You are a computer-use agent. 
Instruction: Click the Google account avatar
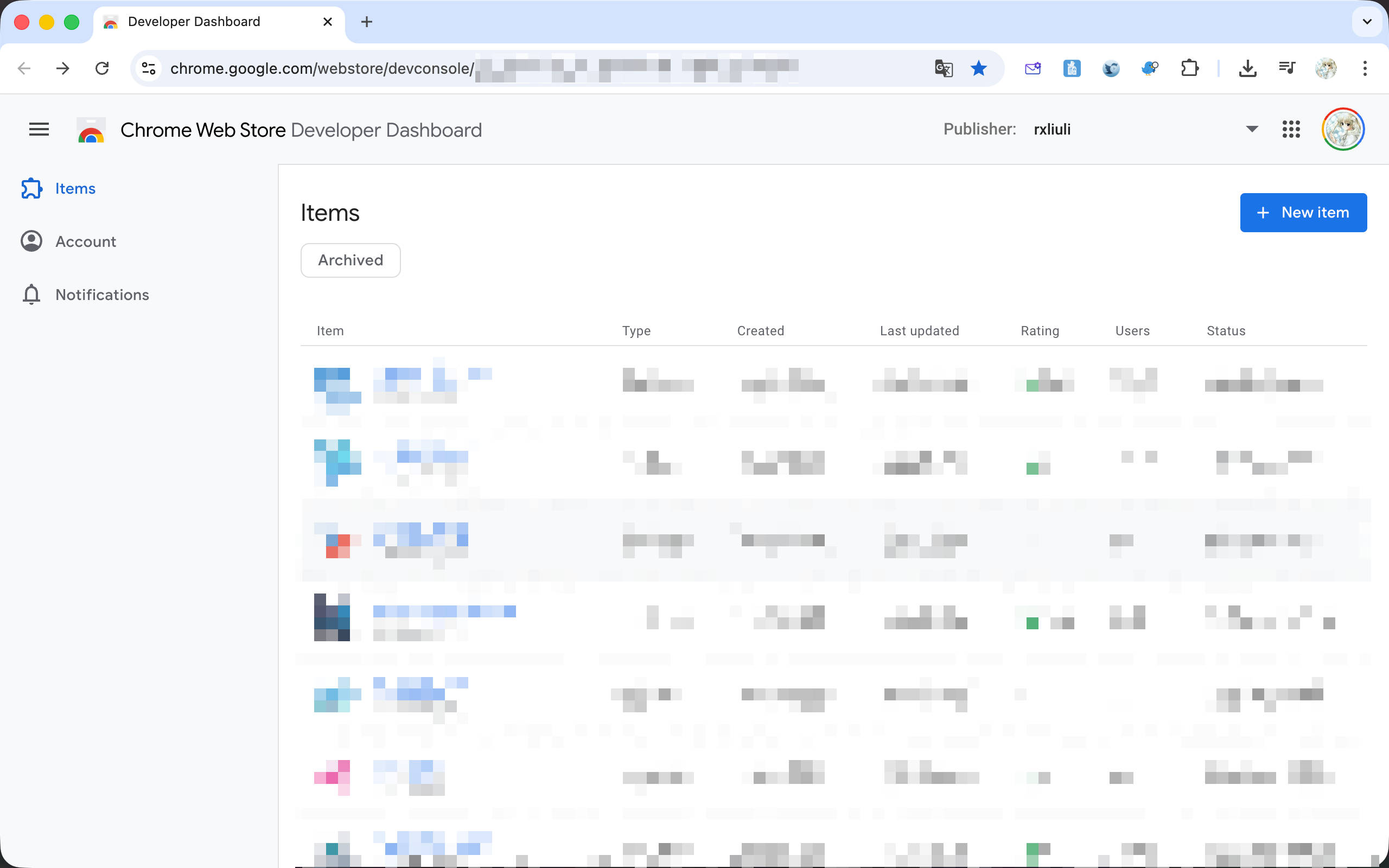pyautogui.click(x=1342, y=130)
